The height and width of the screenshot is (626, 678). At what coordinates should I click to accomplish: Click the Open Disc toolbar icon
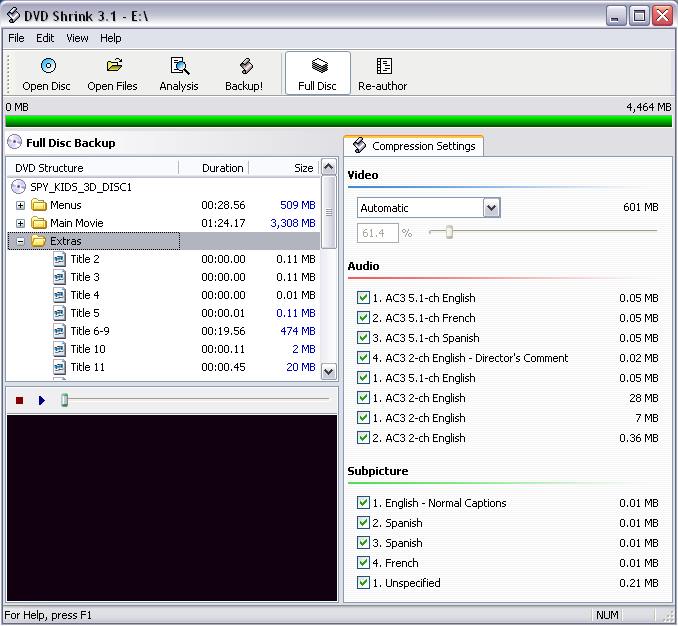[x=48, y=66]
